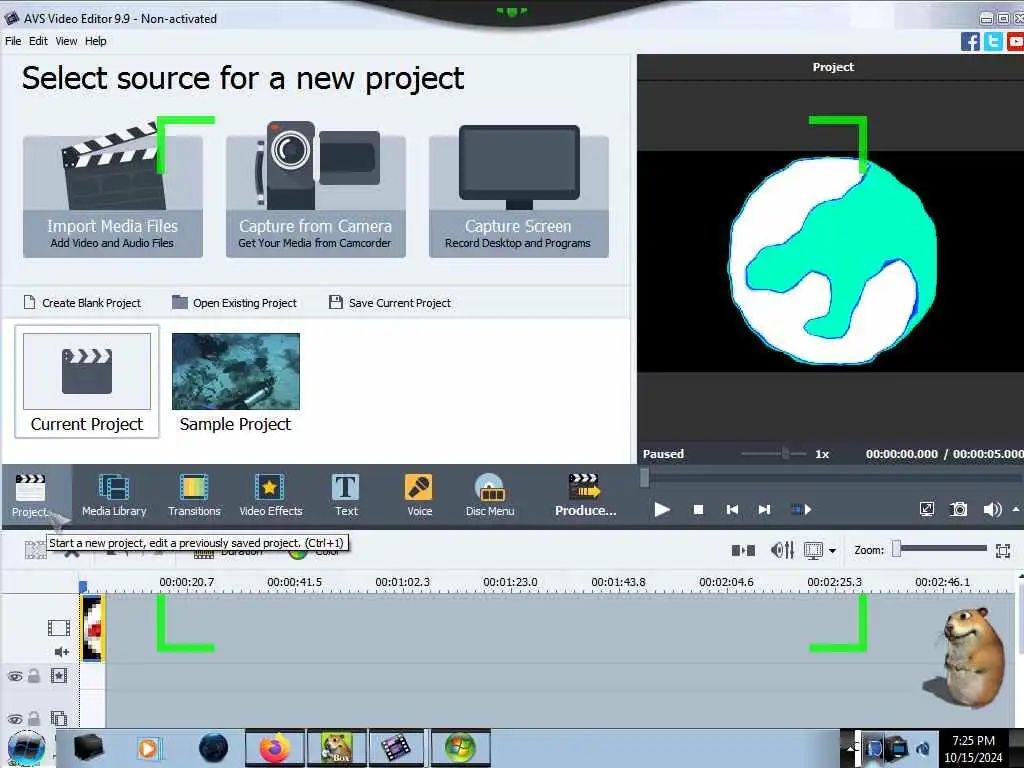Click the timeline playhead marker

coord(83,587)
